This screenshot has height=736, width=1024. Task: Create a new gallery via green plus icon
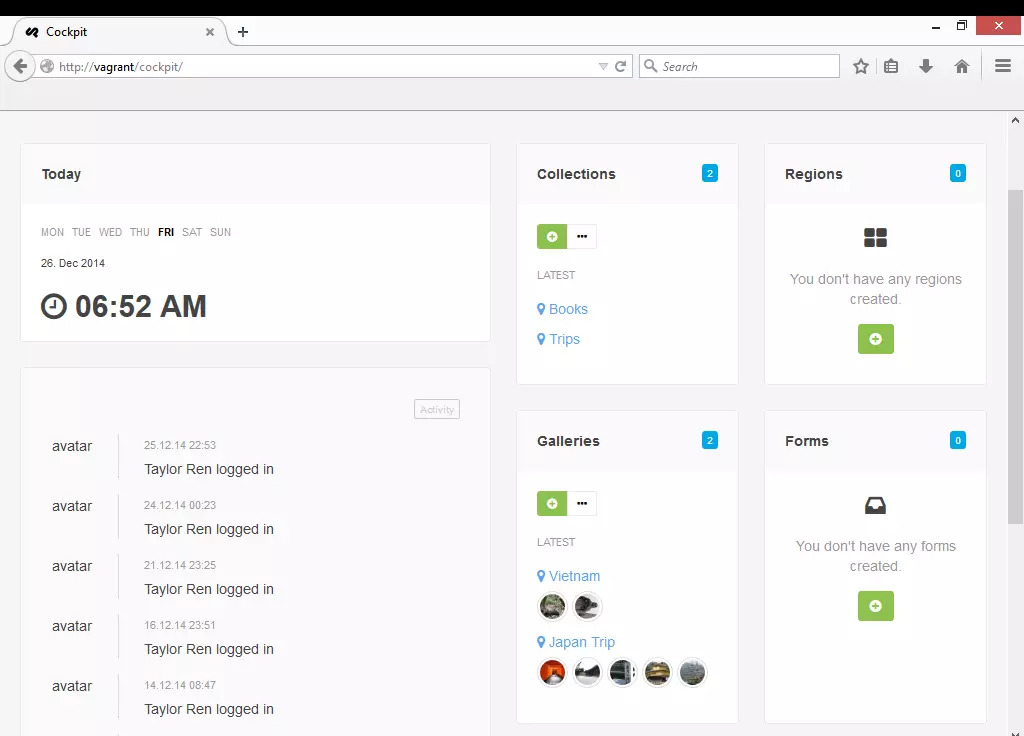[x=552, y=503]
